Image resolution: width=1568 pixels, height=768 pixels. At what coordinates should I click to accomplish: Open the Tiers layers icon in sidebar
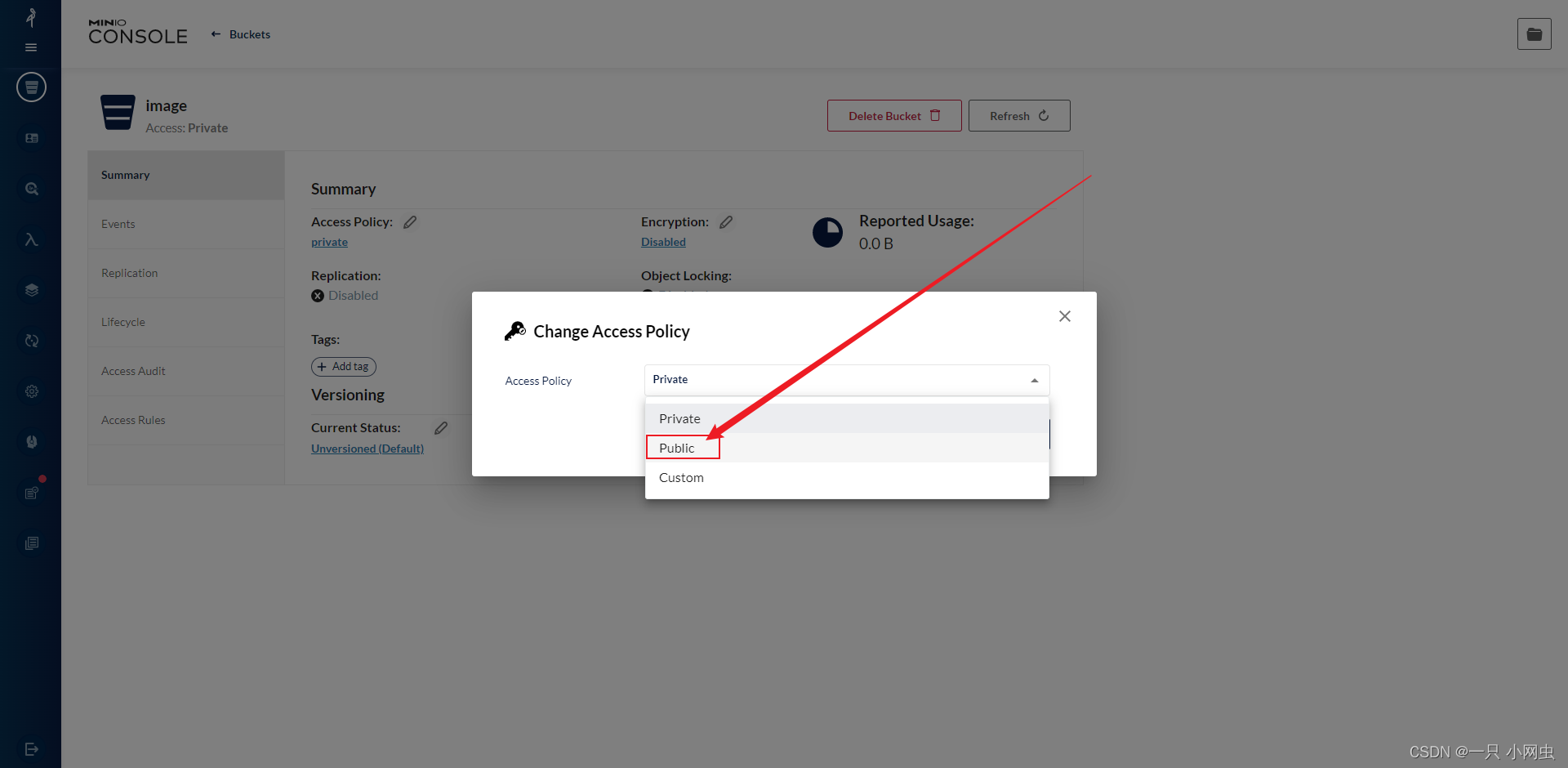coord(31,290)
